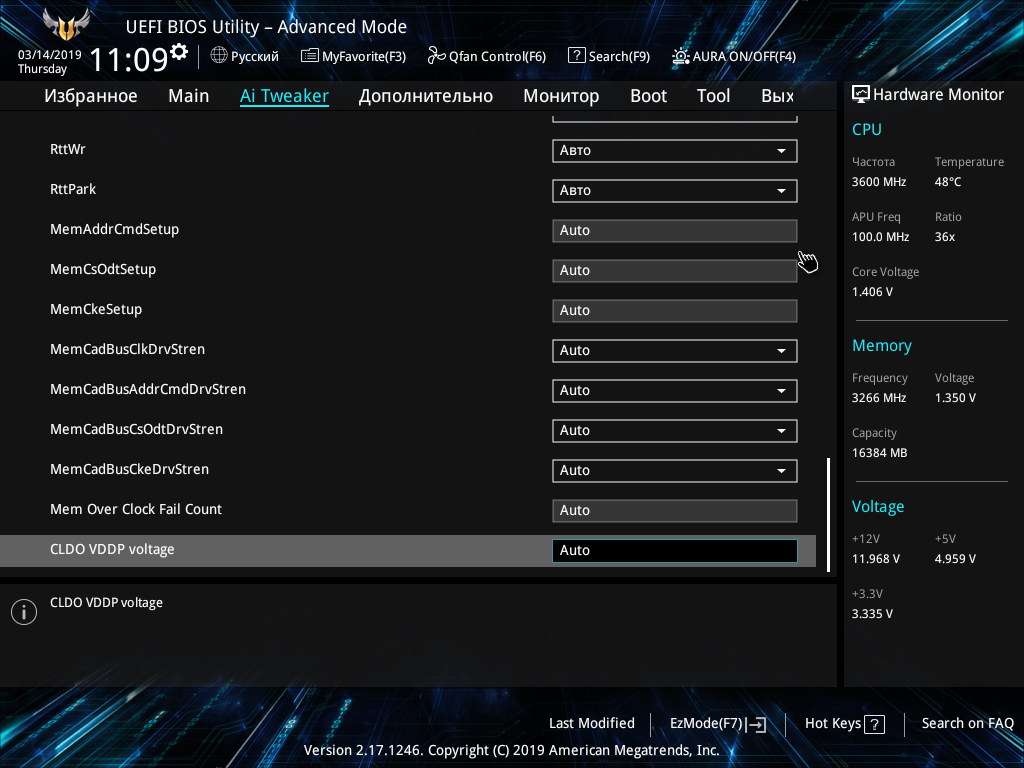Screen dimensions: 1024x768
Task: Click the 03/14/2019 date text
Action: pos(50,55)
